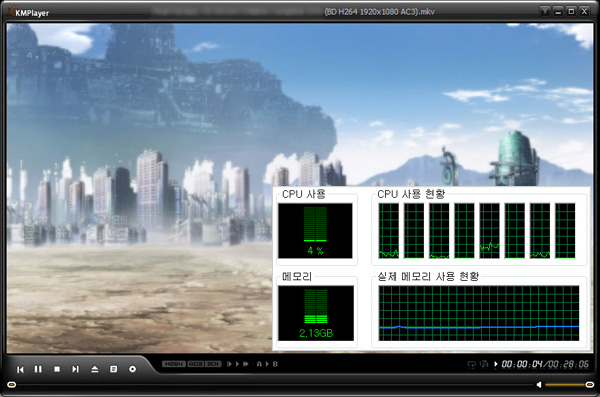Screen dimensions: 600x397
Task: Open the playlist editor icon
Action: click(x=113, y=369)
